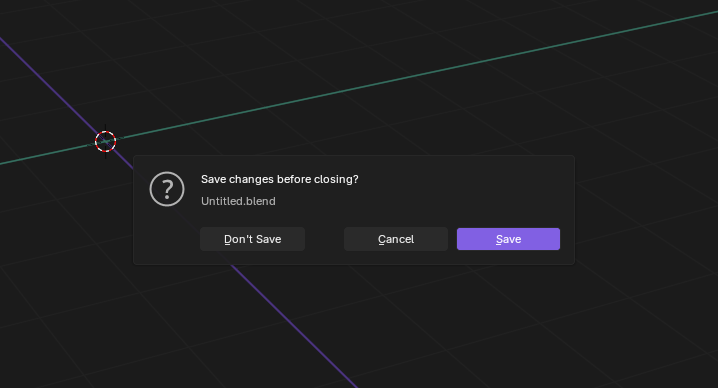Click the red-white dashed 3D cursor ring
718x388 pixels.
[105, 142]
